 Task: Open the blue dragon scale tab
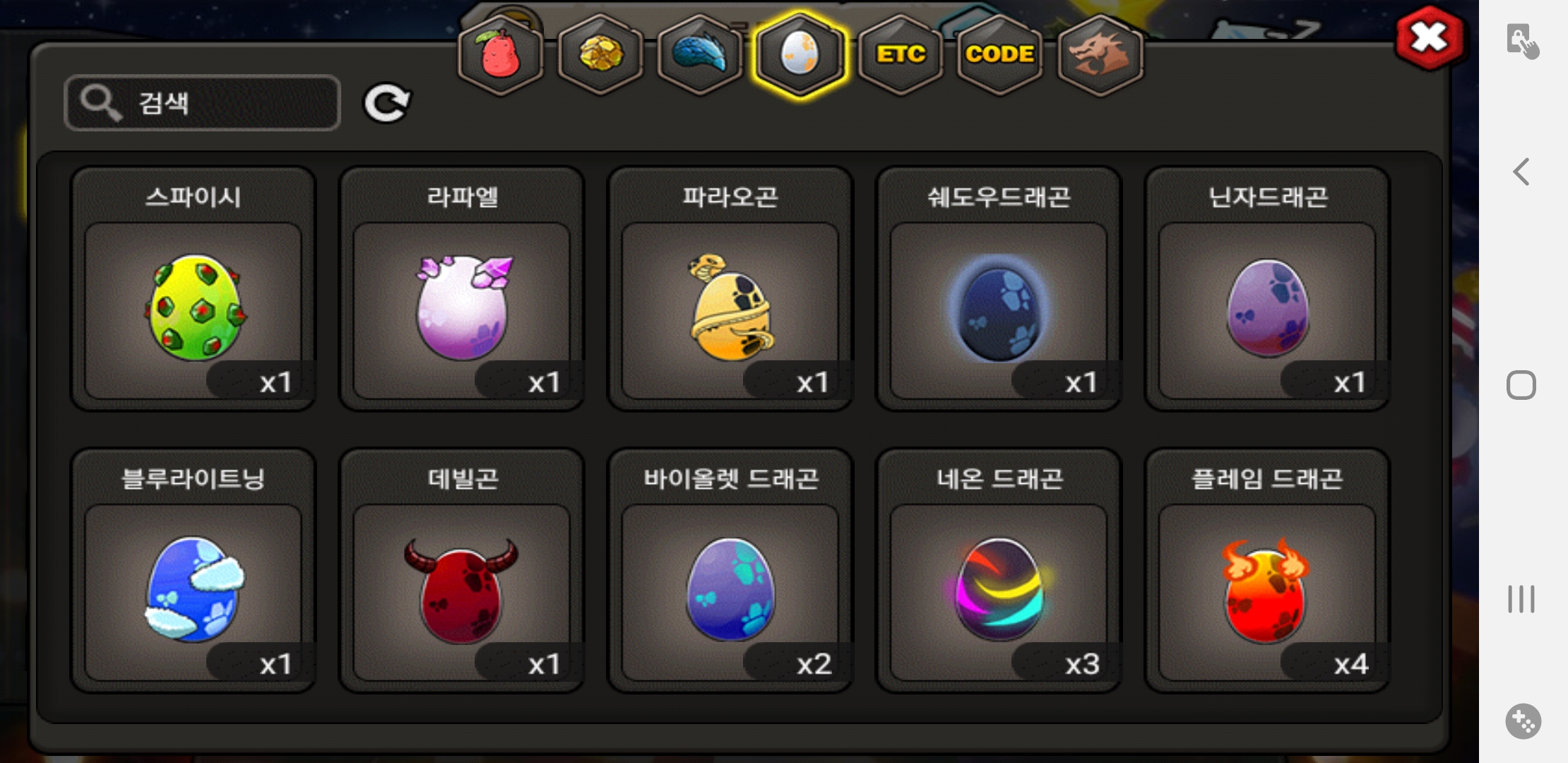(x=700, y=55)
